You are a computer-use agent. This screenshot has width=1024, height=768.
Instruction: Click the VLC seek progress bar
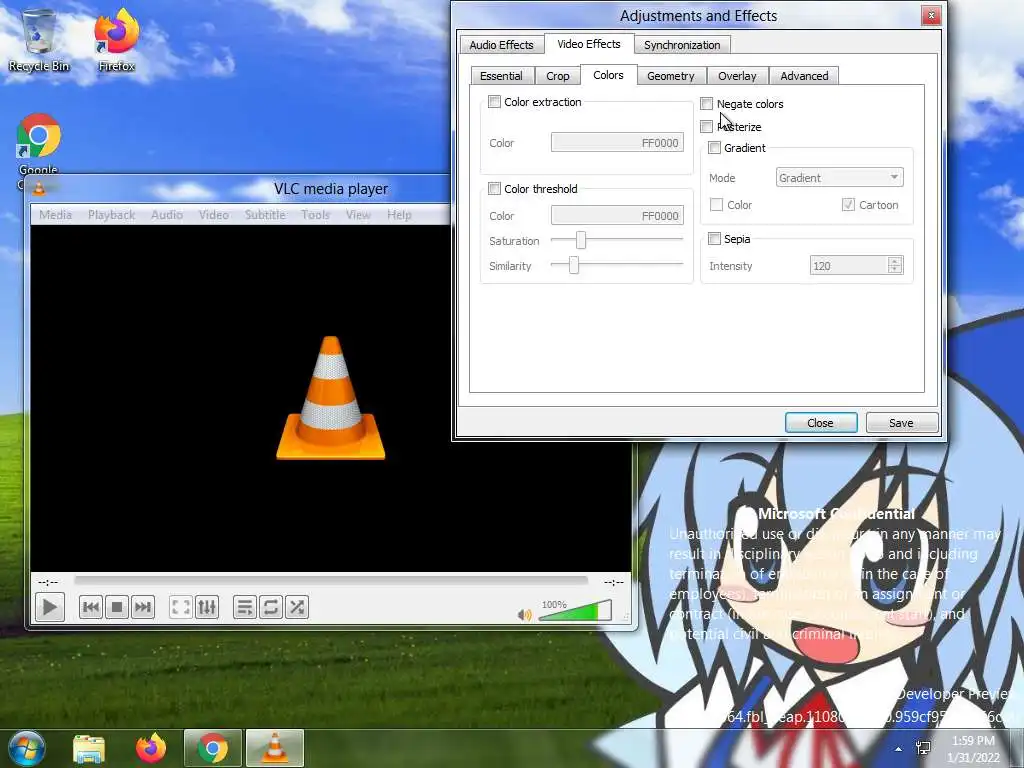pos(331,581)
